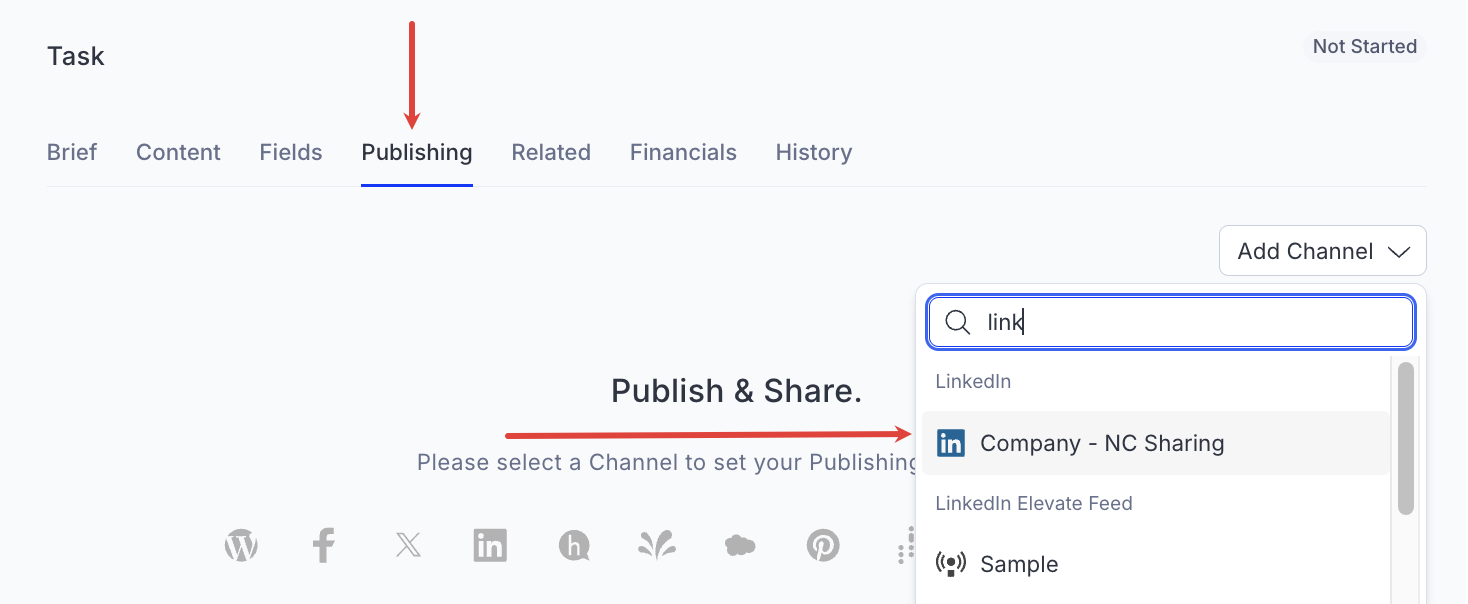The width and height of the screenshot is (1468, 604).
Task: Click the LinkedIn channel icon
Action: tap(490, 545)
